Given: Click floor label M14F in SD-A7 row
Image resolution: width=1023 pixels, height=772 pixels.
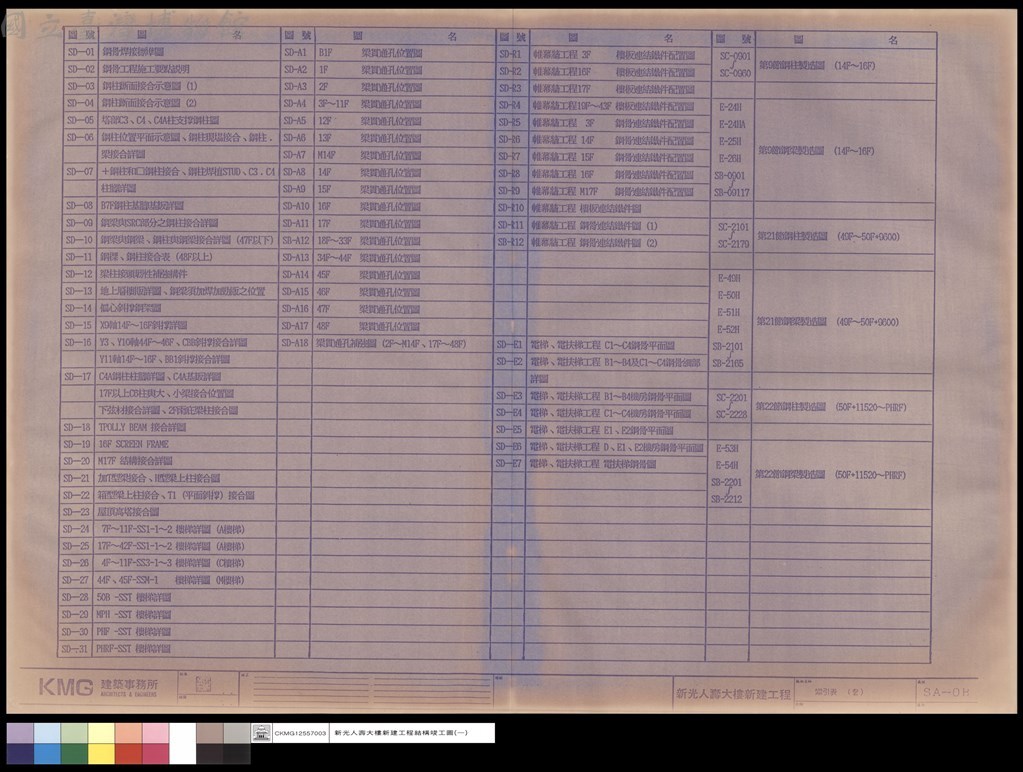Looking at the screenshot, I should click(326, 155).
